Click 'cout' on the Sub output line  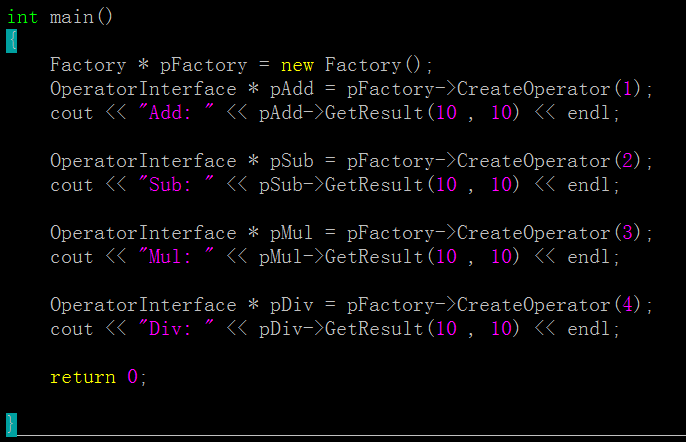[72, 185]
